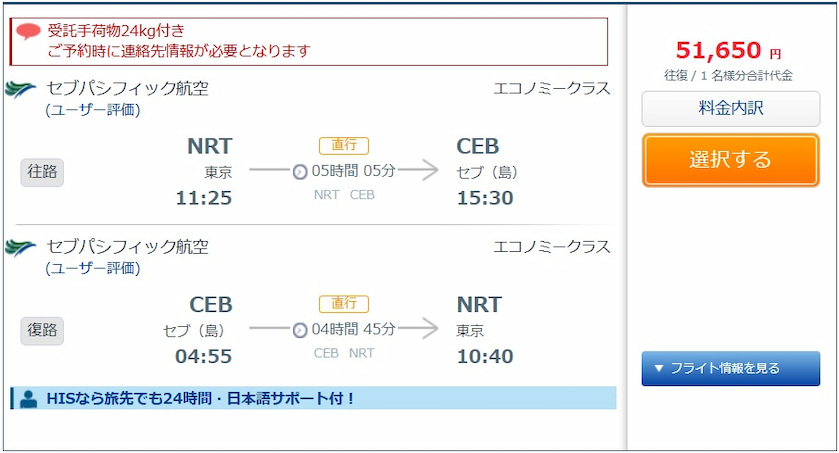
Task: Open ユーザー評価 link for return flight
Action: point(92,268)
